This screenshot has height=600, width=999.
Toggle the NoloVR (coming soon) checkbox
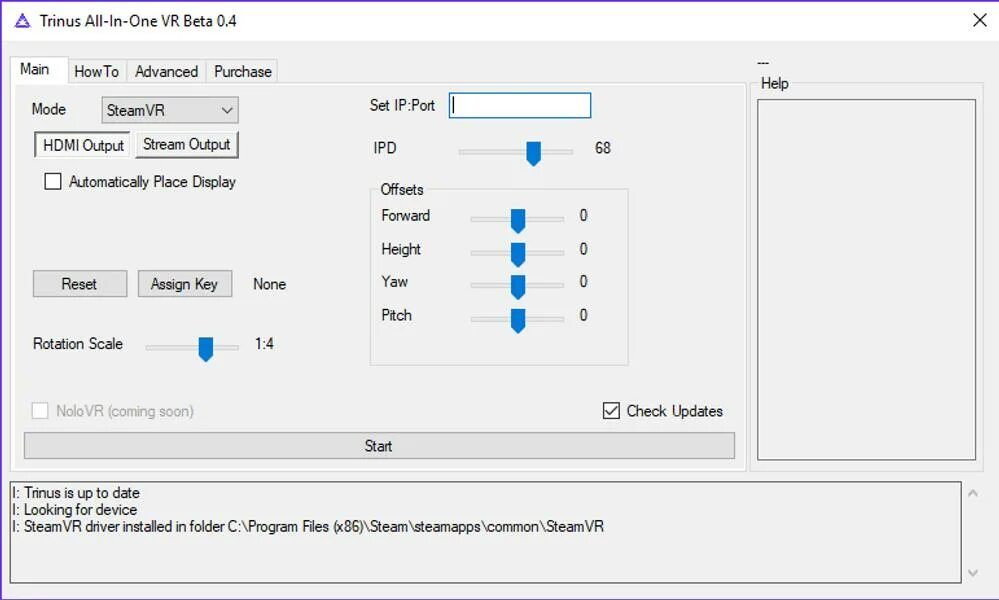40,411
